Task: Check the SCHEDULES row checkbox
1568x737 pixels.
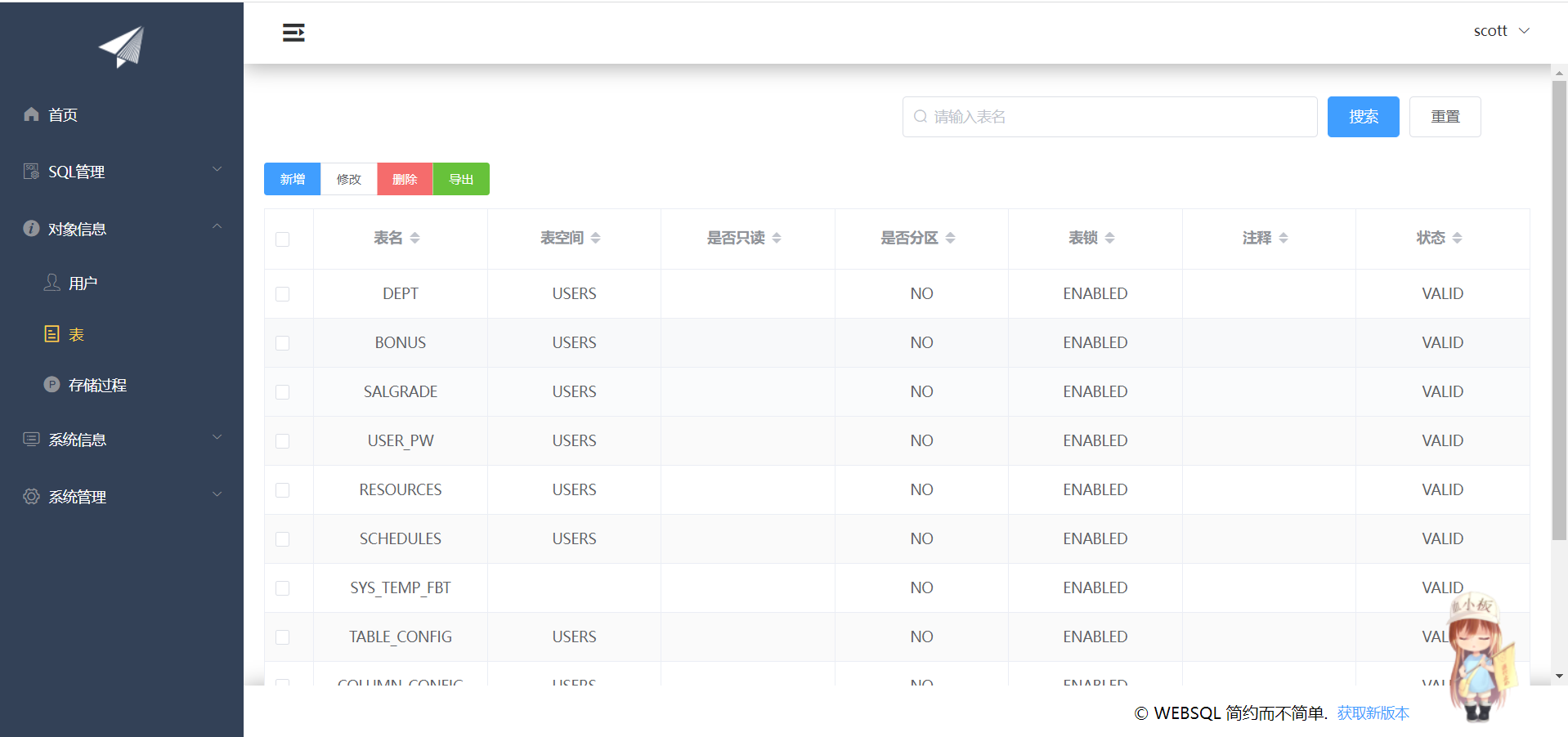Action: [283, 539]
